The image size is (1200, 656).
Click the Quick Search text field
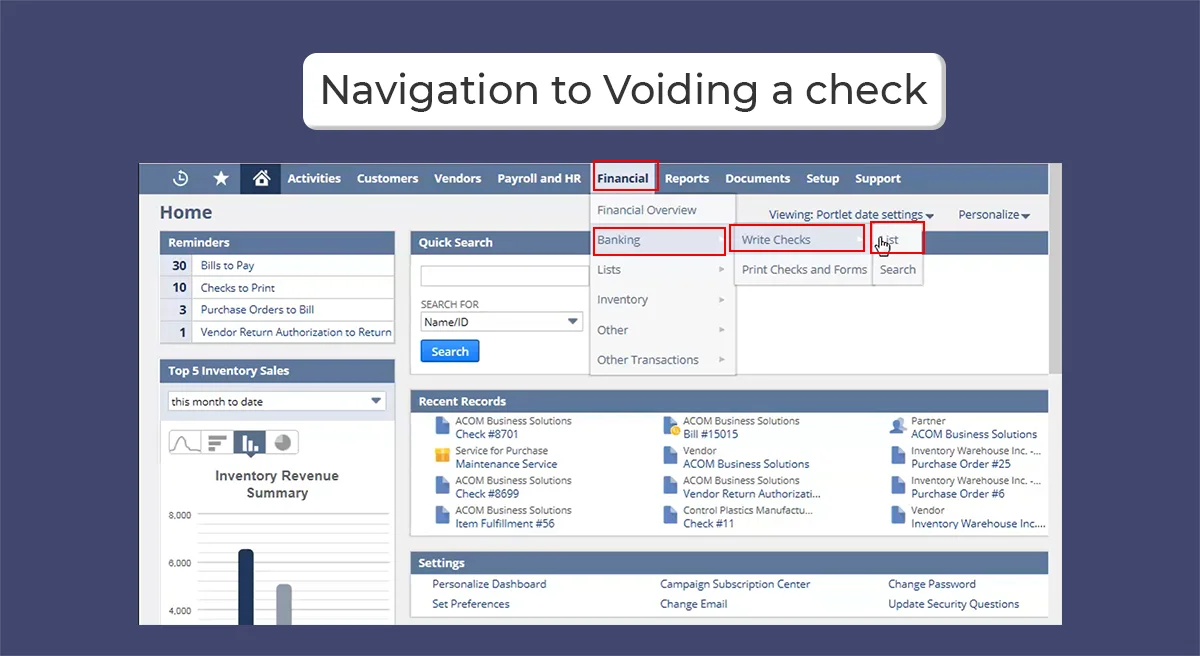pyautogui.click(x=505, y=276)
